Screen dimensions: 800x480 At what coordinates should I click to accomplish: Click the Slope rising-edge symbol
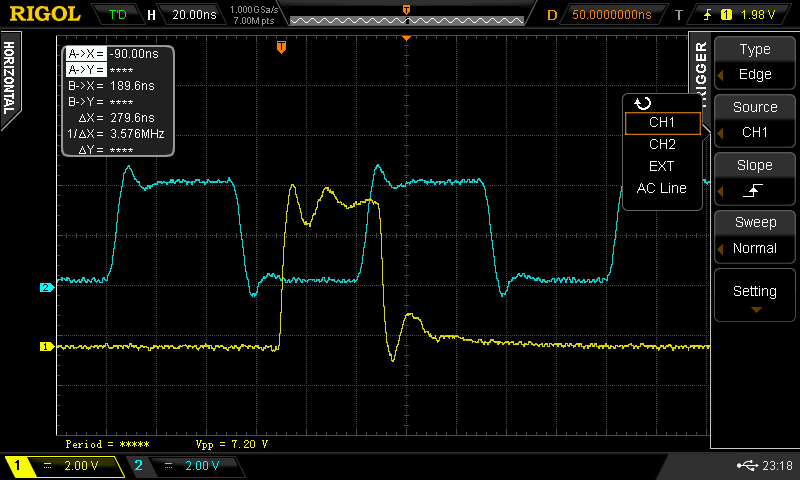[753, 191]
